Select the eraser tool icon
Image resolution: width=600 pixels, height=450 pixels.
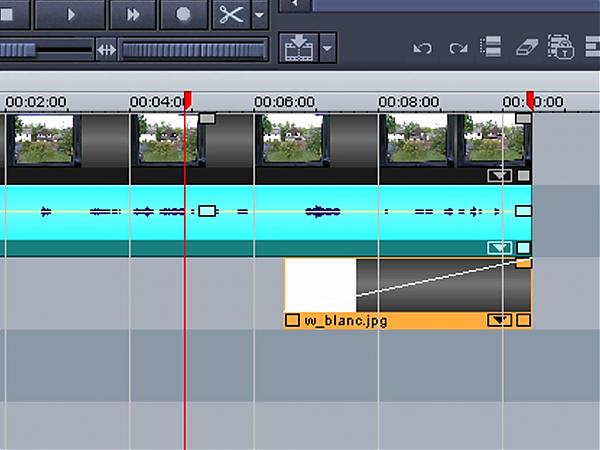click(527, 47)
